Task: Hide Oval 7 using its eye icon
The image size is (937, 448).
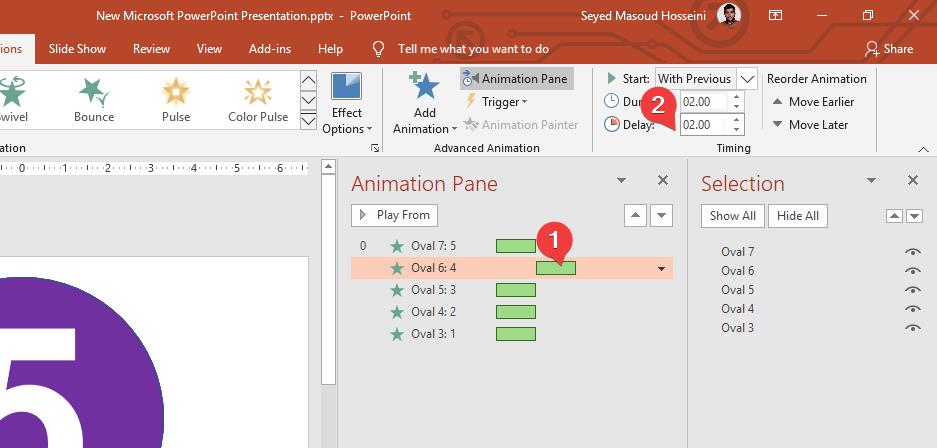Action: (x=912, y=252)
